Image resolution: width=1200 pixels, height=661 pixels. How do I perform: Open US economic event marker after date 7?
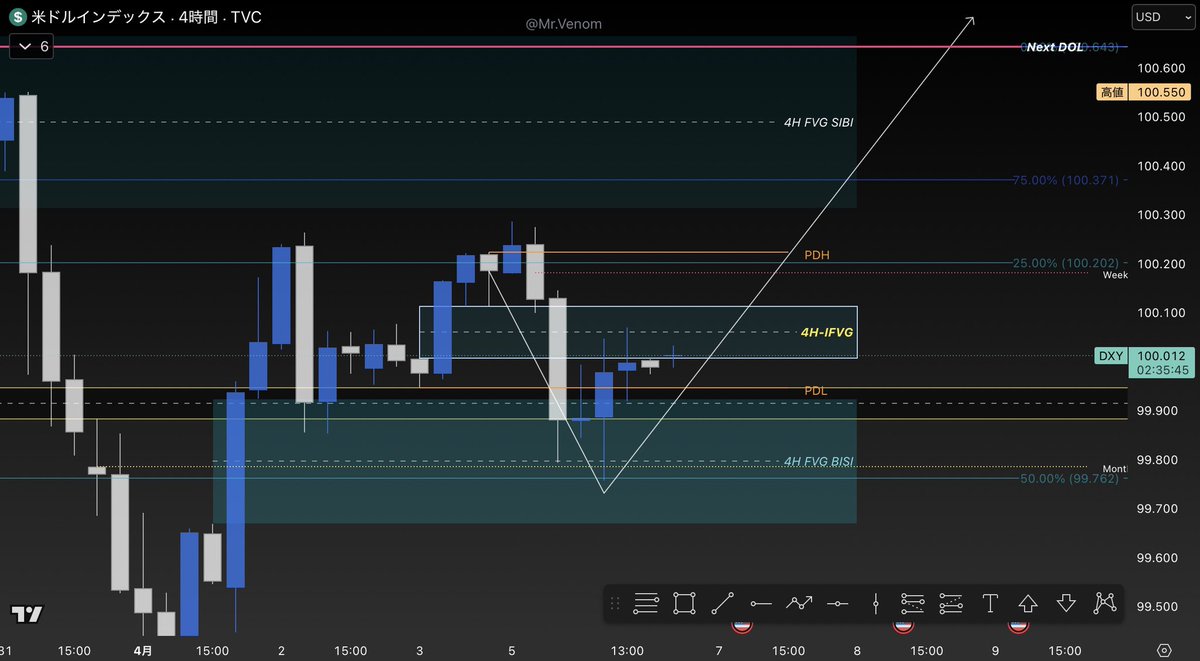pyautogui.click(x=742, y=626)
